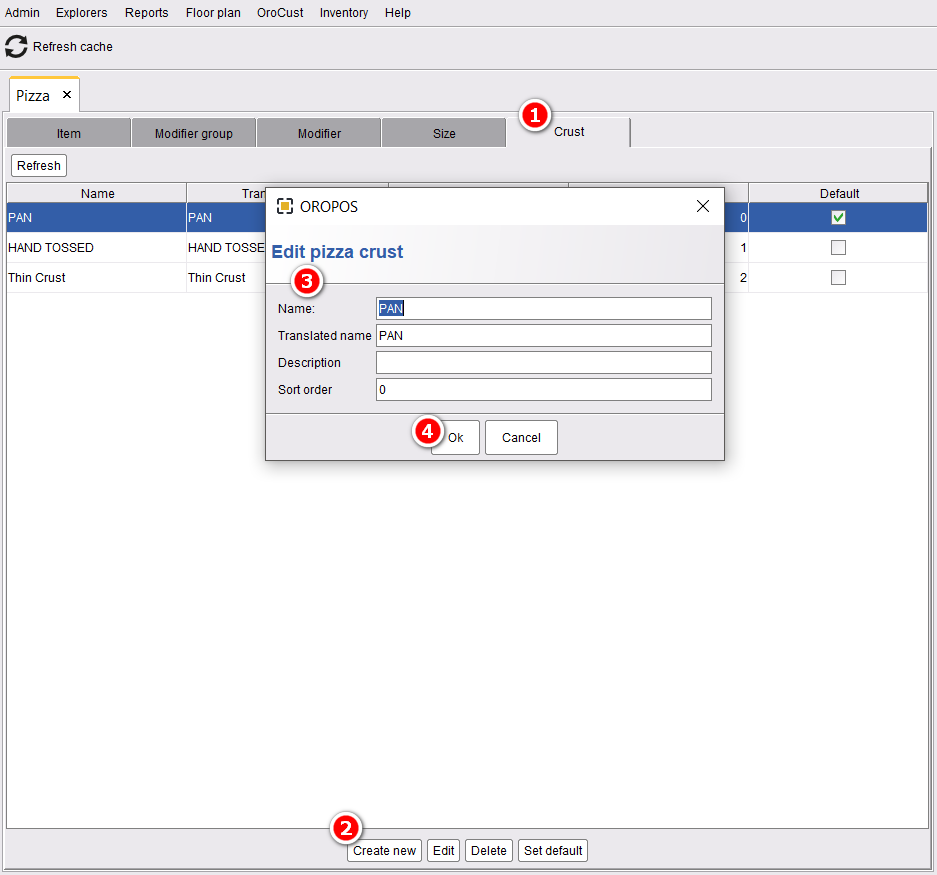Open the Reports menu
Screen dimensions: 937x875
coord(146,13)
